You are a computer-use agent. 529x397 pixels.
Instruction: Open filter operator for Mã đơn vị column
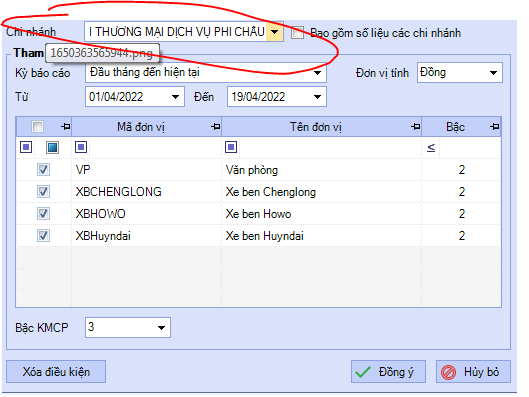81,147
